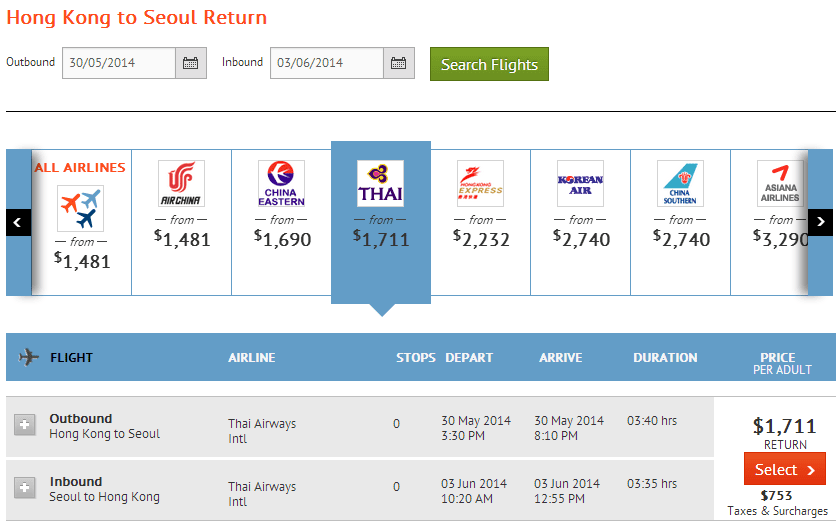Click Select to book the $1,711 fare
The width and height of the screenshot is (839, 523).
coord(785,470)
